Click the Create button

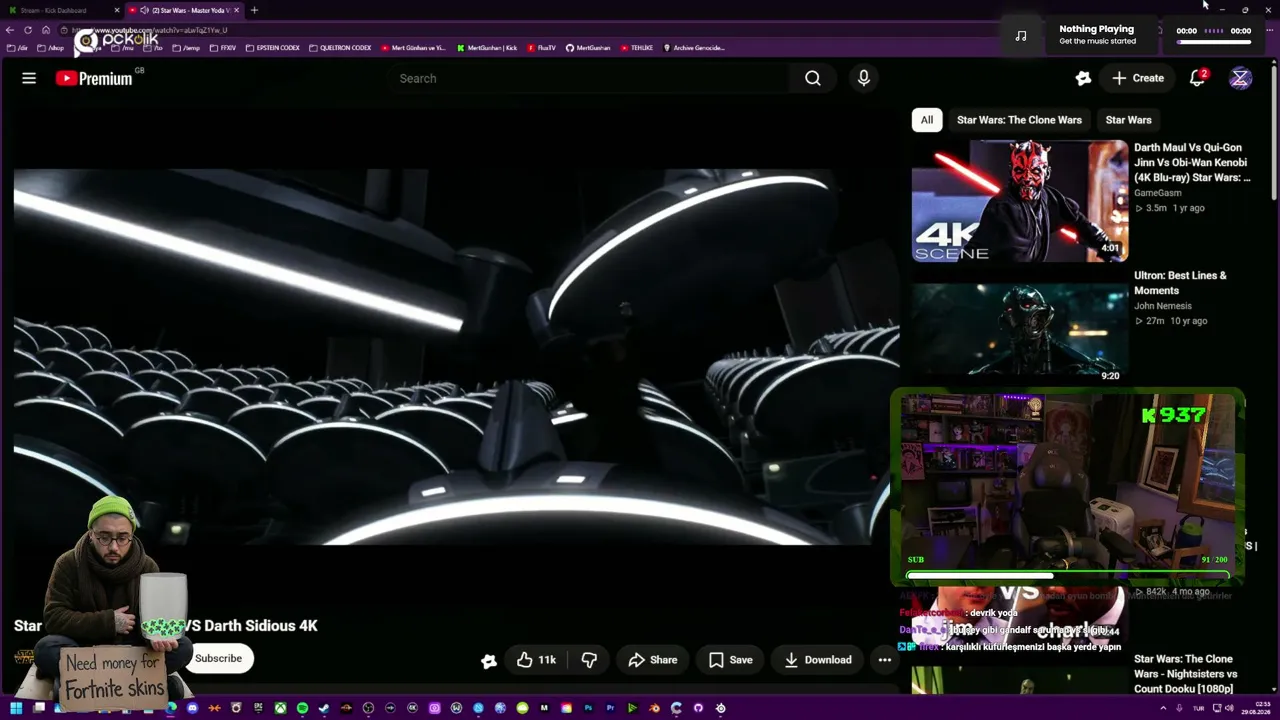[x=1138, y=78]
